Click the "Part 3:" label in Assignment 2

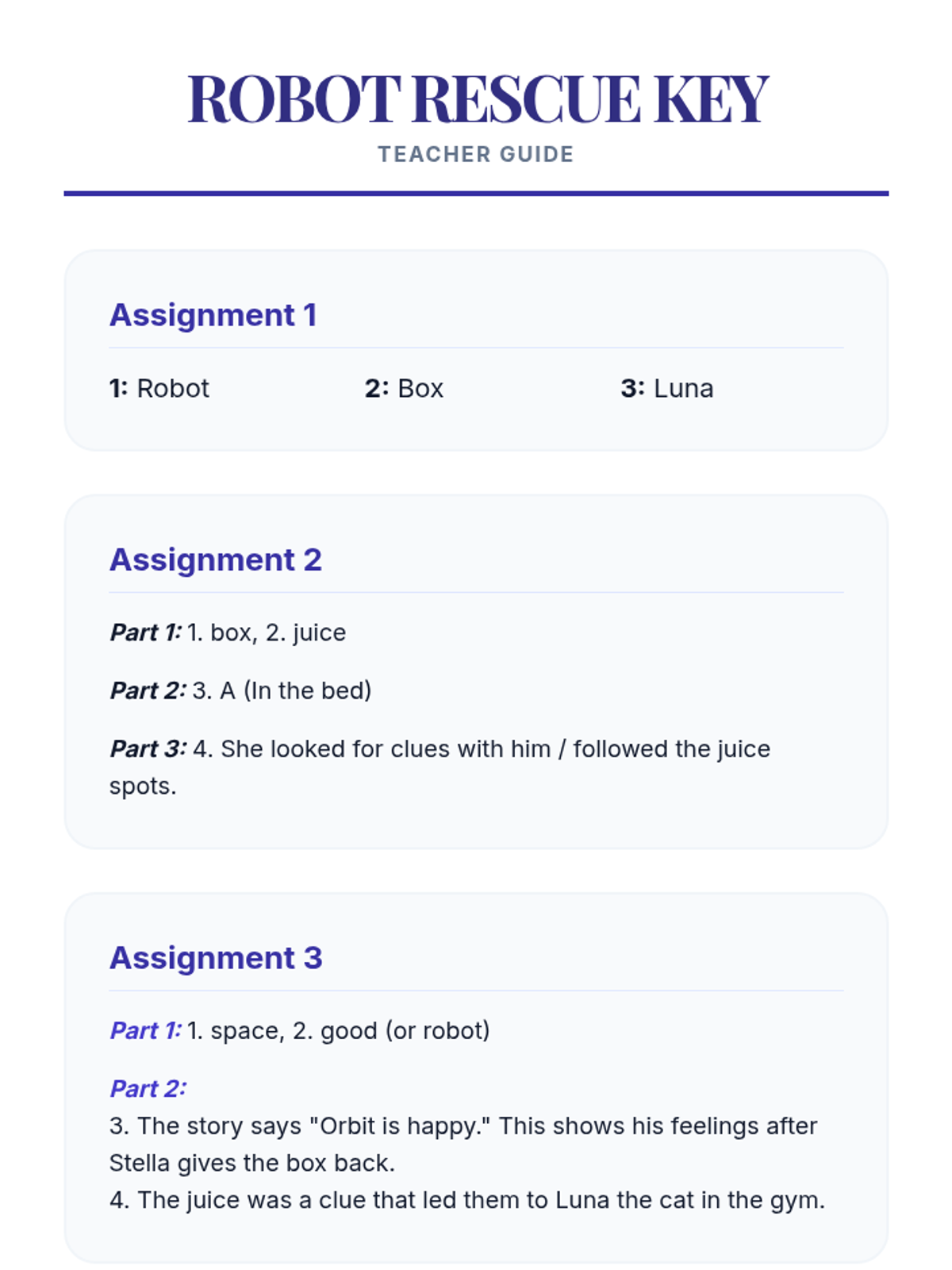tap(148, 749)
